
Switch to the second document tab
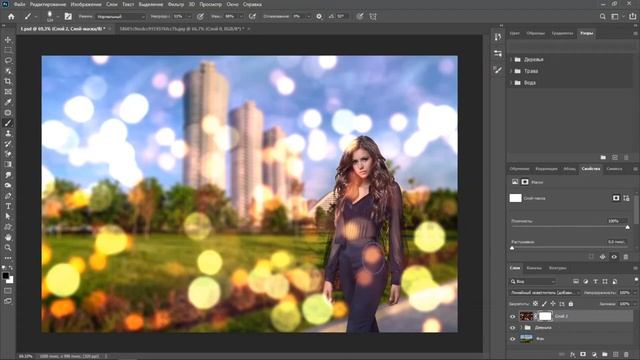click(182, 29)
